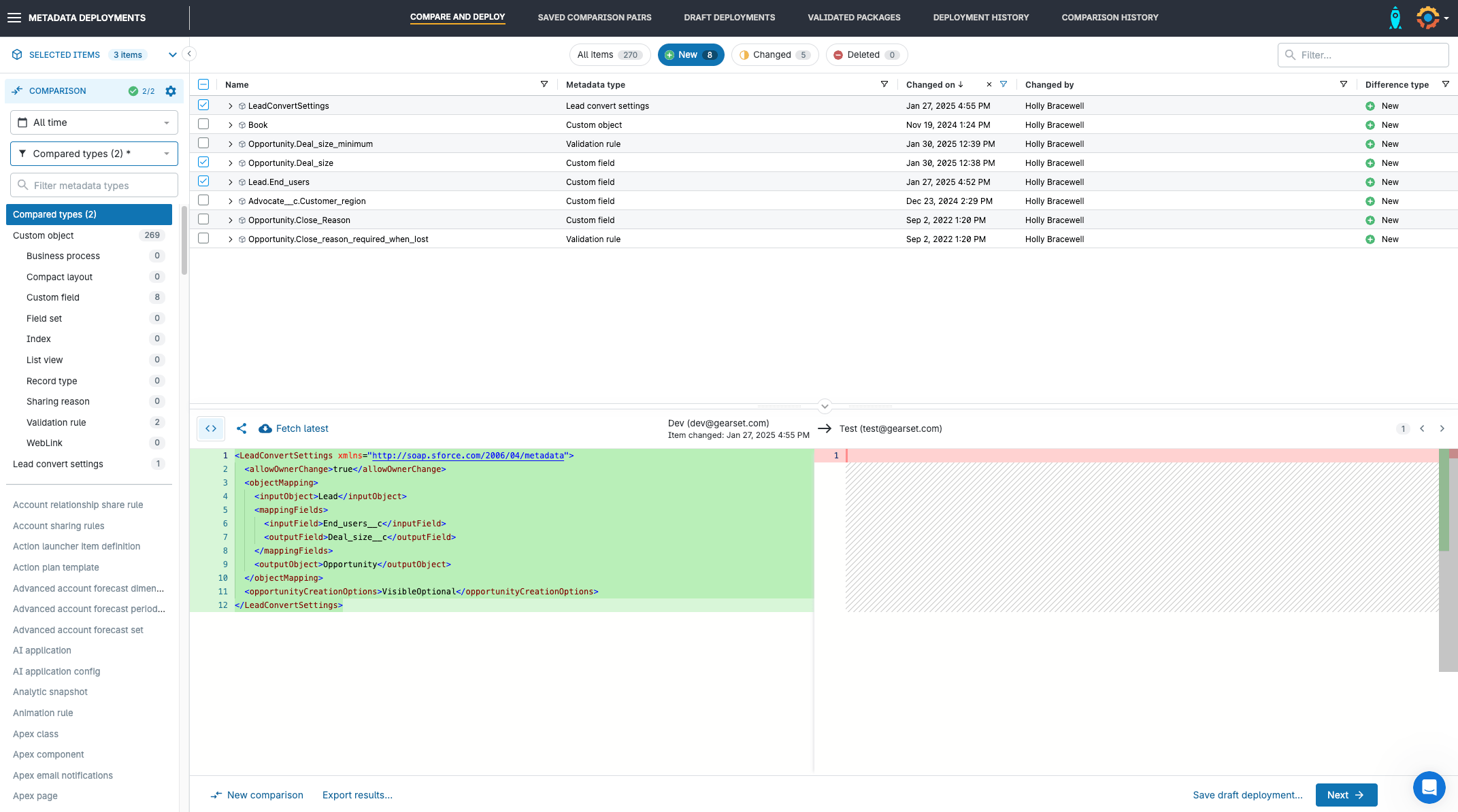Open the hamburger navigation menu
The image size is (1458, 812).
click(14, 18)
